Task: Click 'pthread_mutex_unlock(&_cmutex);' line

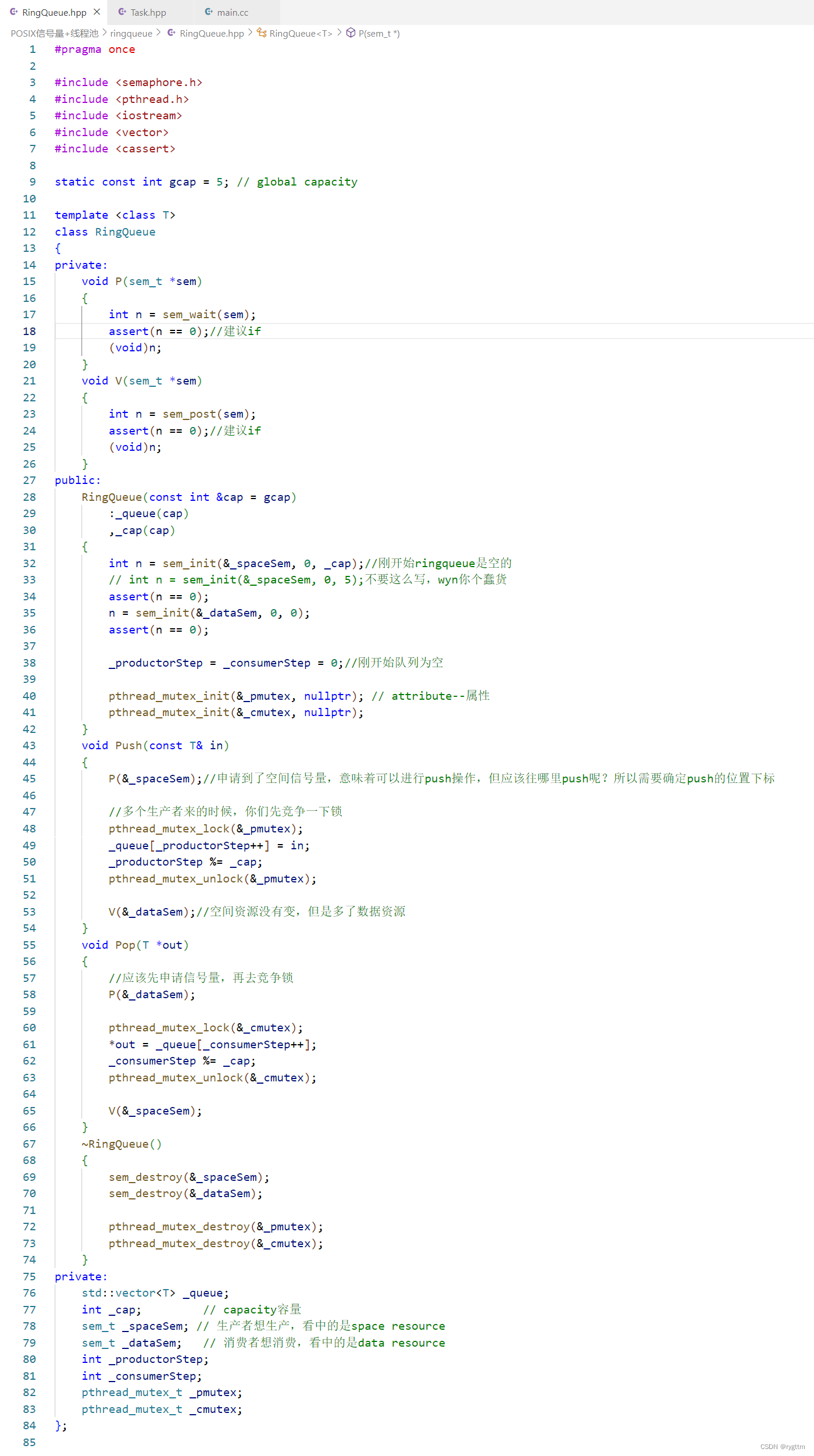Action: click(x=213, y=1078)
